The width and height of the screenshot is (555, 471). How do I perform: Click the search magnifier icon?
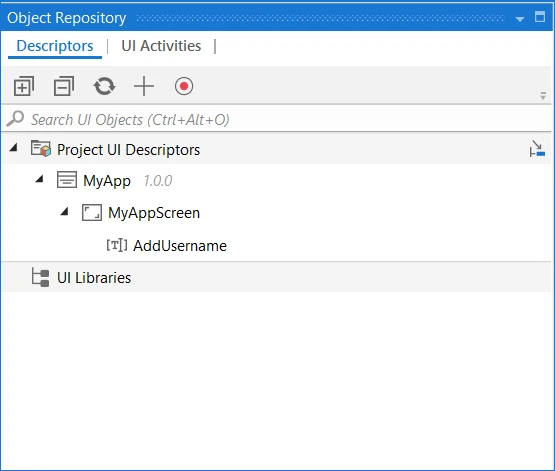(x=15, y=119)
